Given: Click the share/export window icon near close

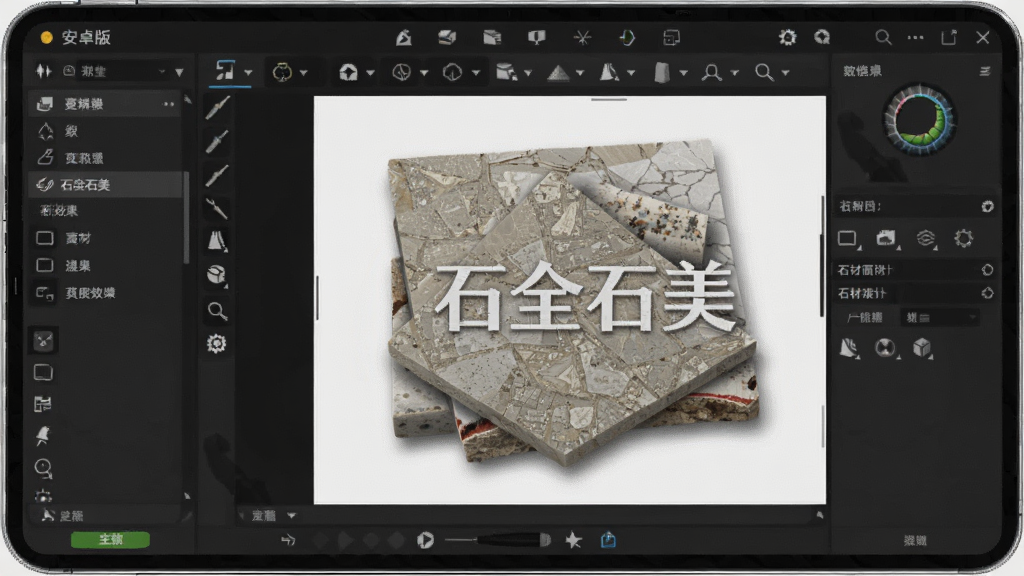Looking at the screenshot, I should point(949,37).
